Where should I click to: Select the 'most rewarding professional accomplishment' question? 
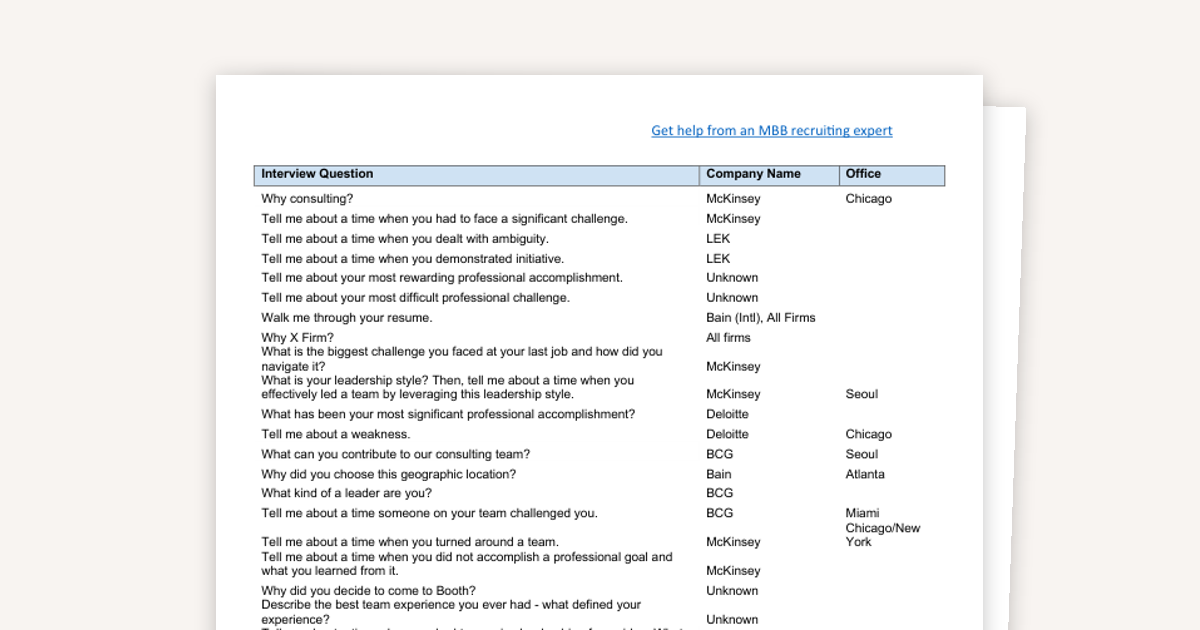tap(442, 278)
